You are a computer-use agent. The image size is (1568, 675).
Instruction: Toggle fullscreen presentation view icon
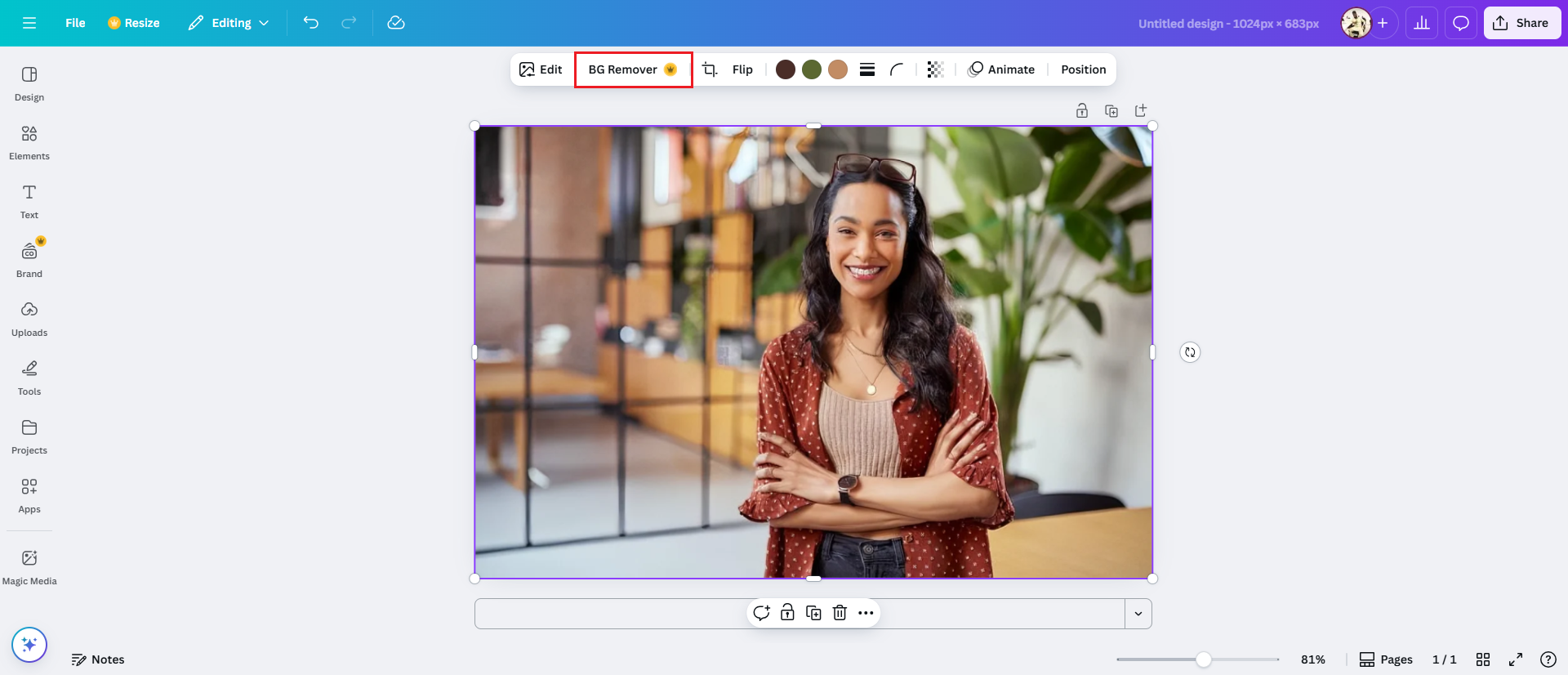1516,659
